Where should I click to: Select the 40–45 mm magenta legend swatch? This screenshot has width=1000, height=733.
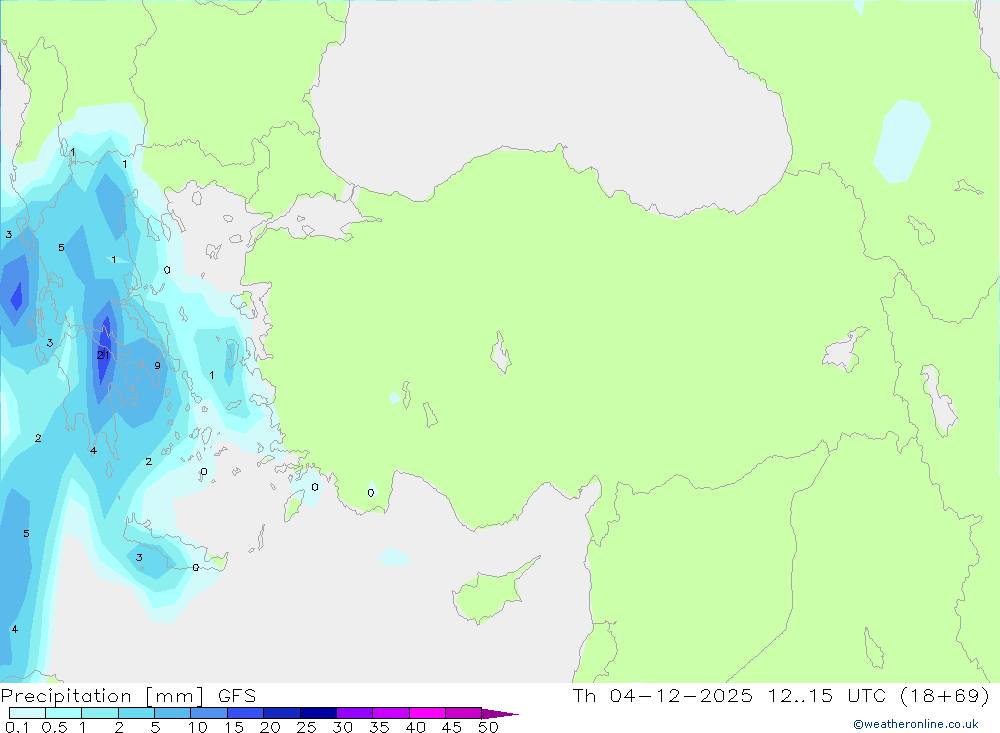(427, 713)
